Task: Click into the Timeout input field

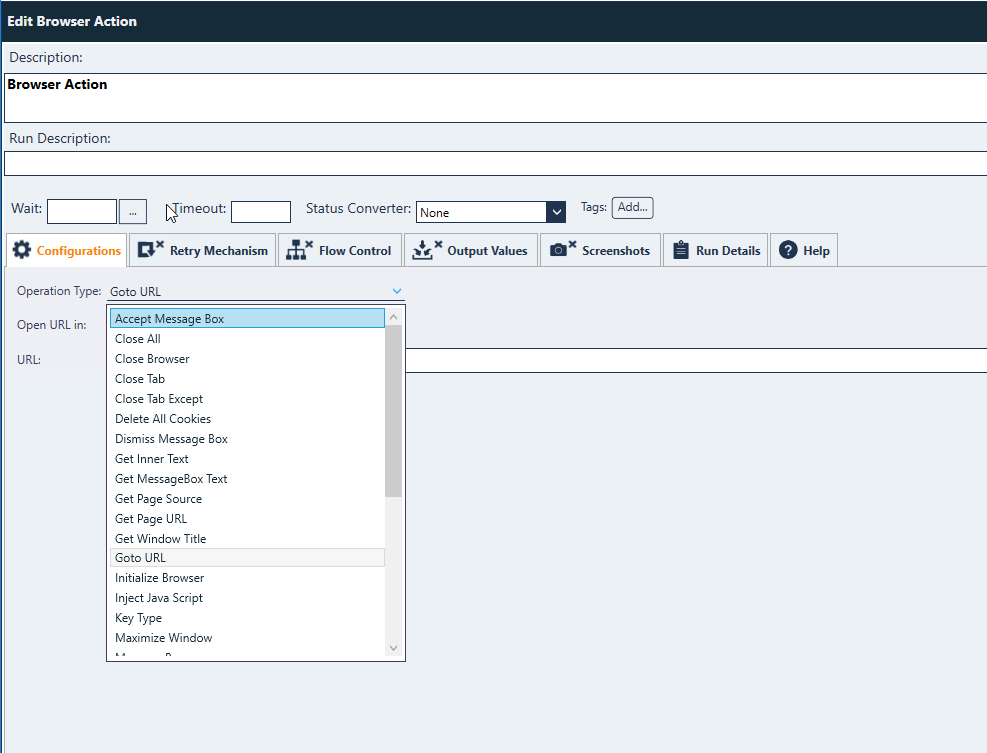Action: pos(260,212)
